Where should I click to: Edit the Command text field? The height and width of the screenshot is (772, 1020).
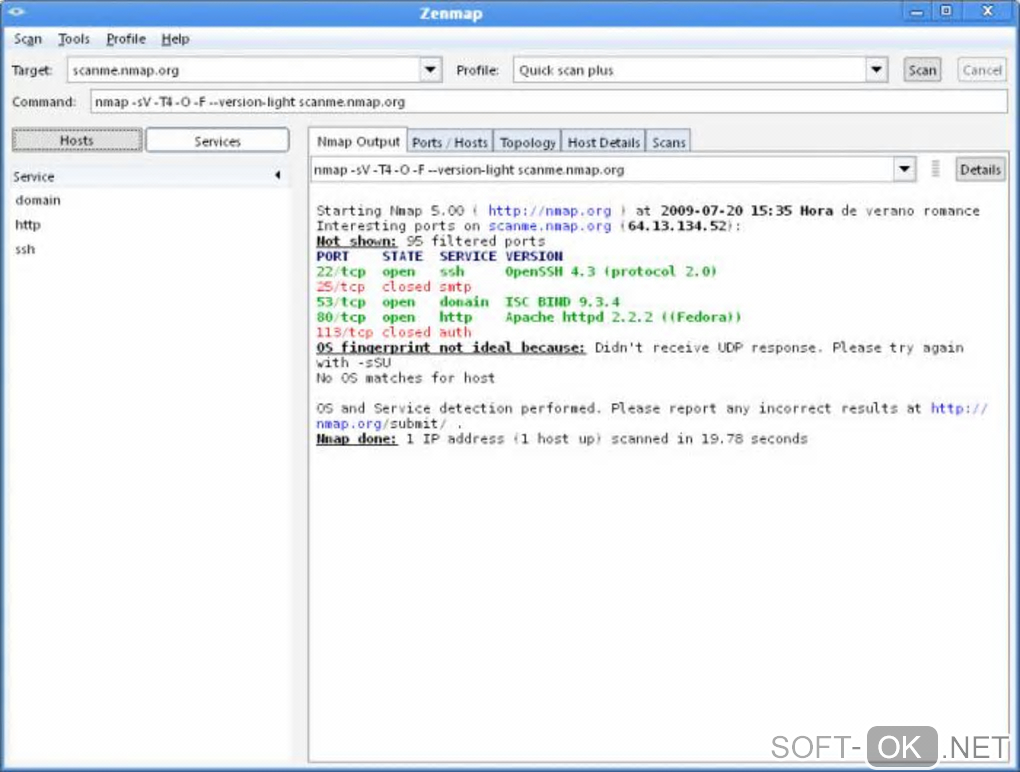(x=548, y=102)
